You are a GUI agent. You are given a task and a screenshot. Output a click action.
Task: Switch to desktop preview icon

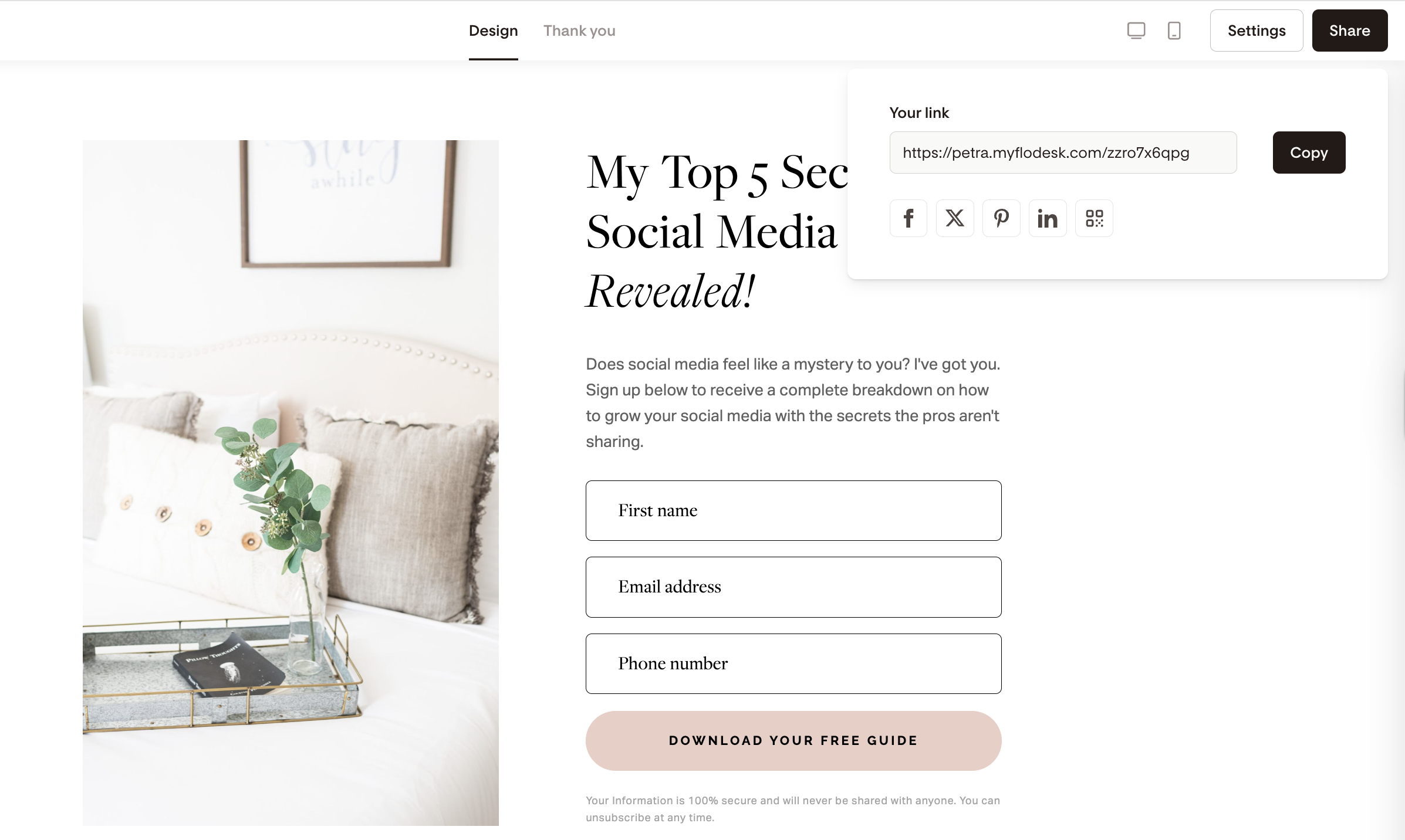(1136, 31)
